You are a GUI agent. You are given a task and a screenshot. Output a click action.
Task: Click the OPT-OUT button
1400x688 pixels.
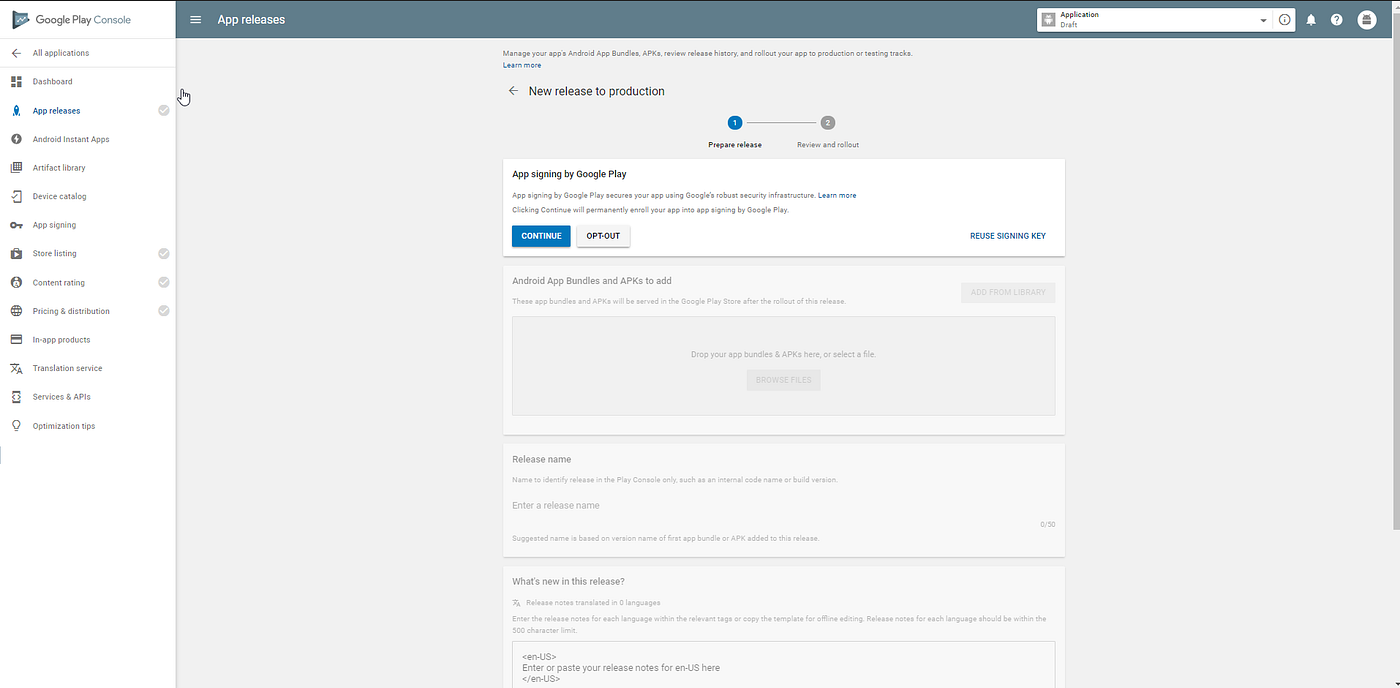coord(603,236)
